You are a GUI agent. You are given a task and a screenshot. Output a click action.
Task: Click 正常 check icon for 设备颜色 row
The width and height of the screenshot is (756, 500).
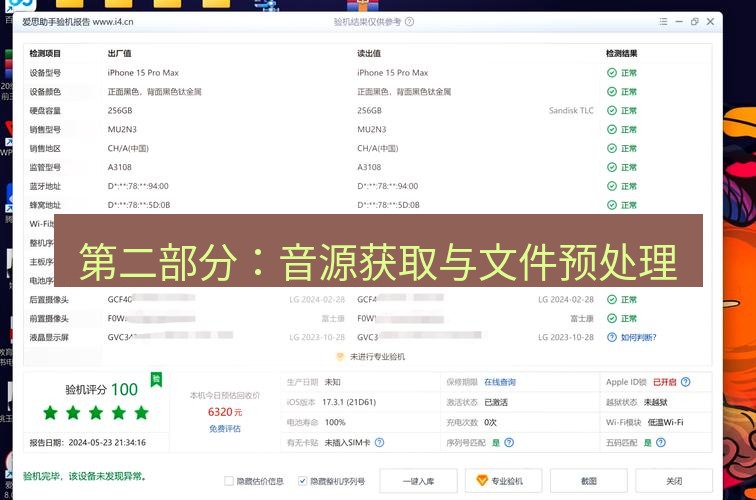612,92
